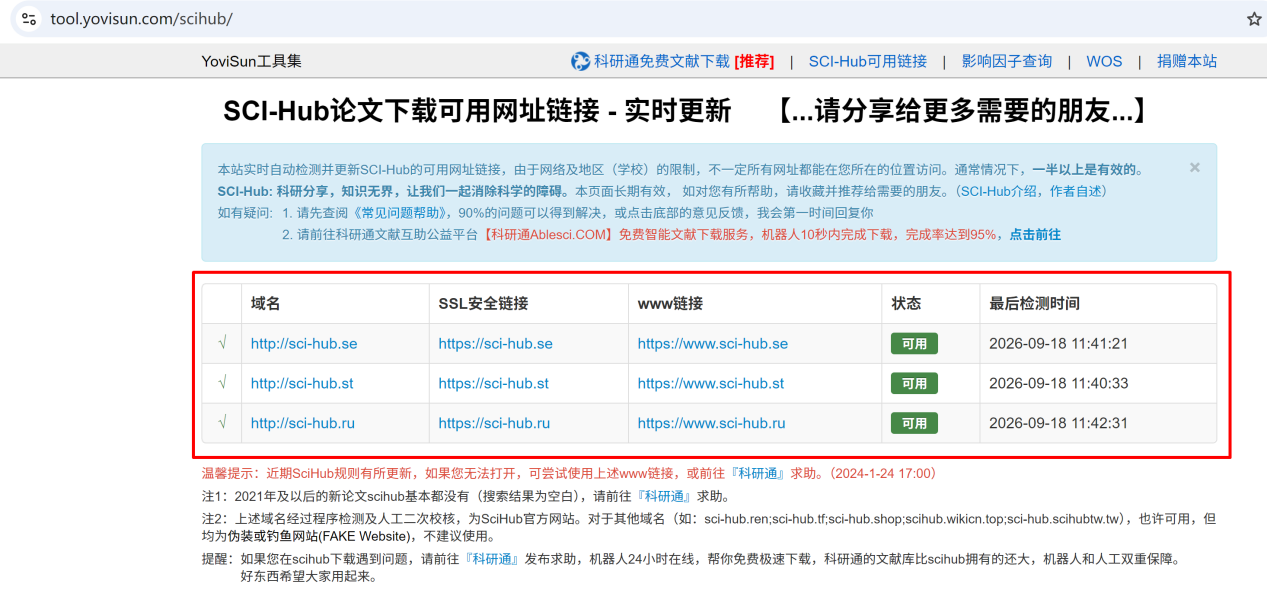Select timestamp 2026-09-18 11:40:33
Image resolution: width=1267 pixels, height=603 pixels.
(x=1058, y=383)
